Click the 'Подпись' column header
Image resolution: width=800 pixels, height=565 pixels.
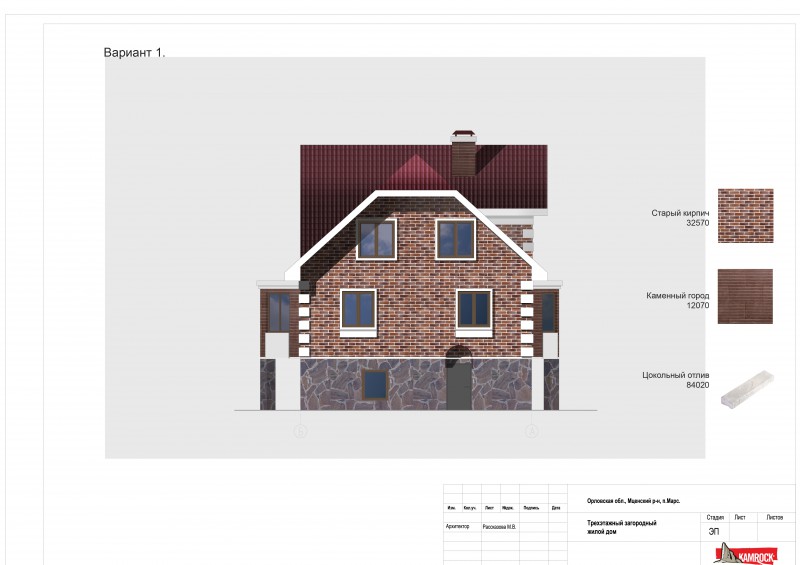pyautogui.click(x=531, y=508)
